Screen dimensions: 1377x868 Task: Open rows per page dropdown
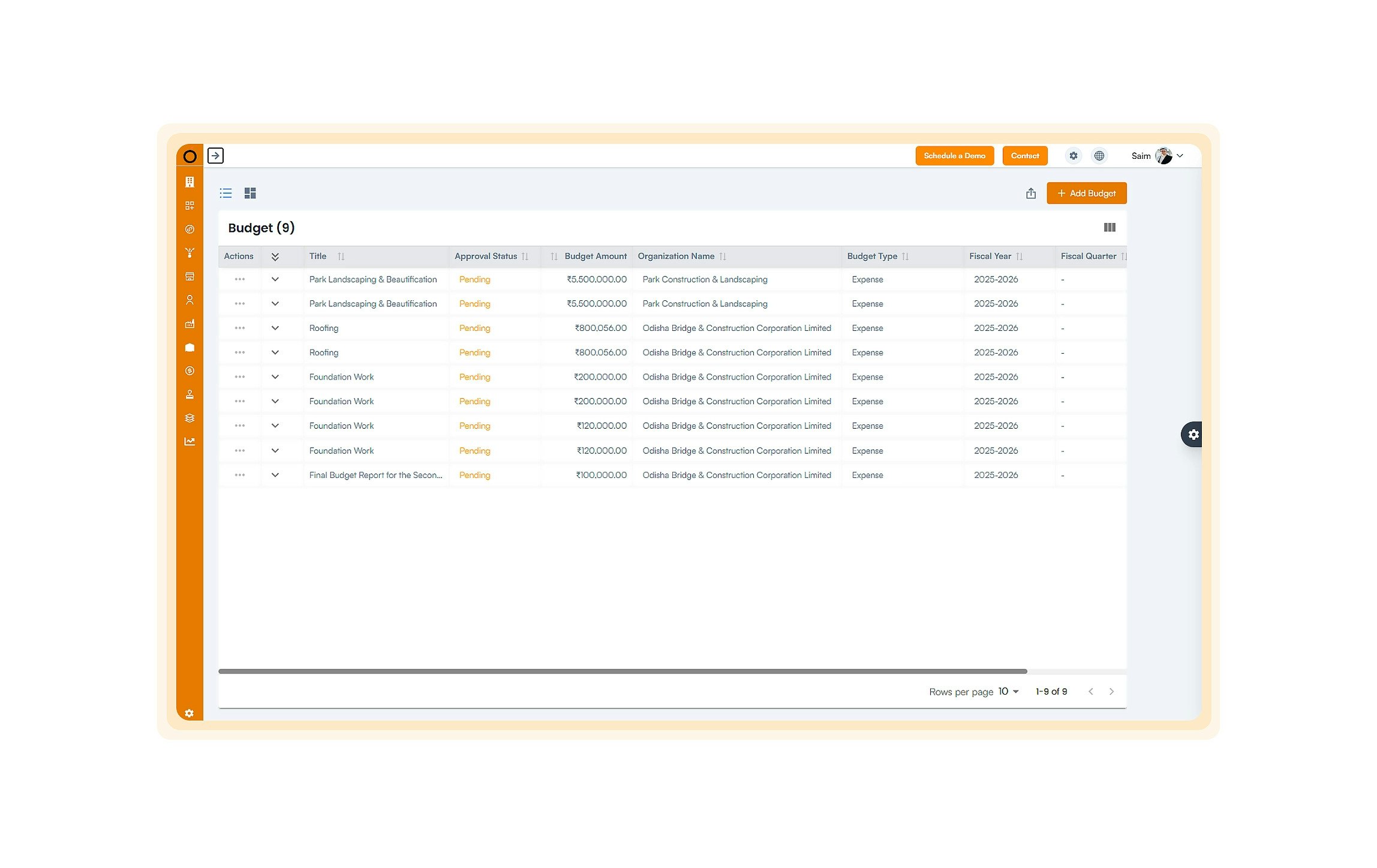[1008, 691]
